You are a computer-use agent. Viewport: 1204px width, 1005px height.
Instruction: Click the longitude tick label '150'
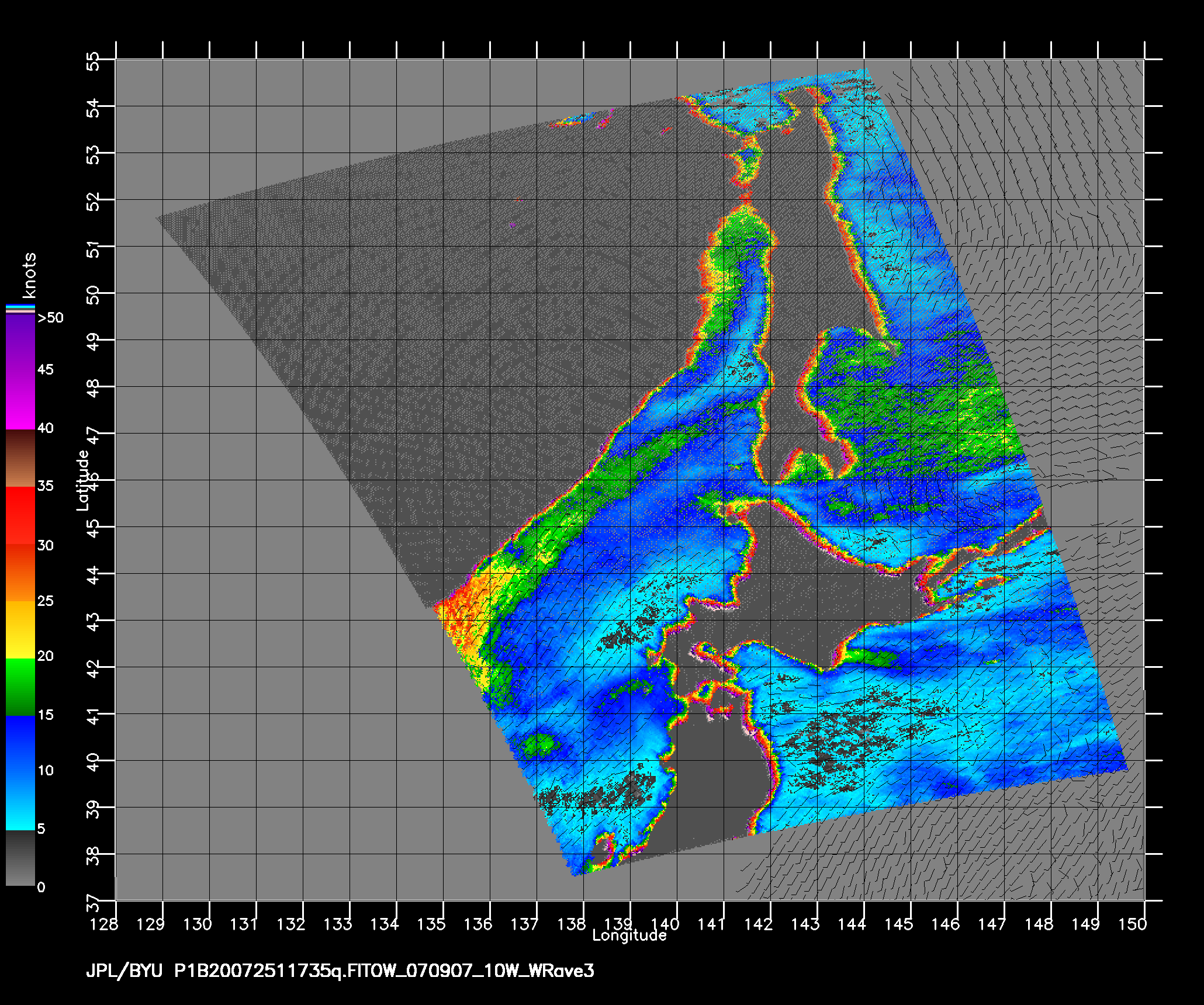1133,924
